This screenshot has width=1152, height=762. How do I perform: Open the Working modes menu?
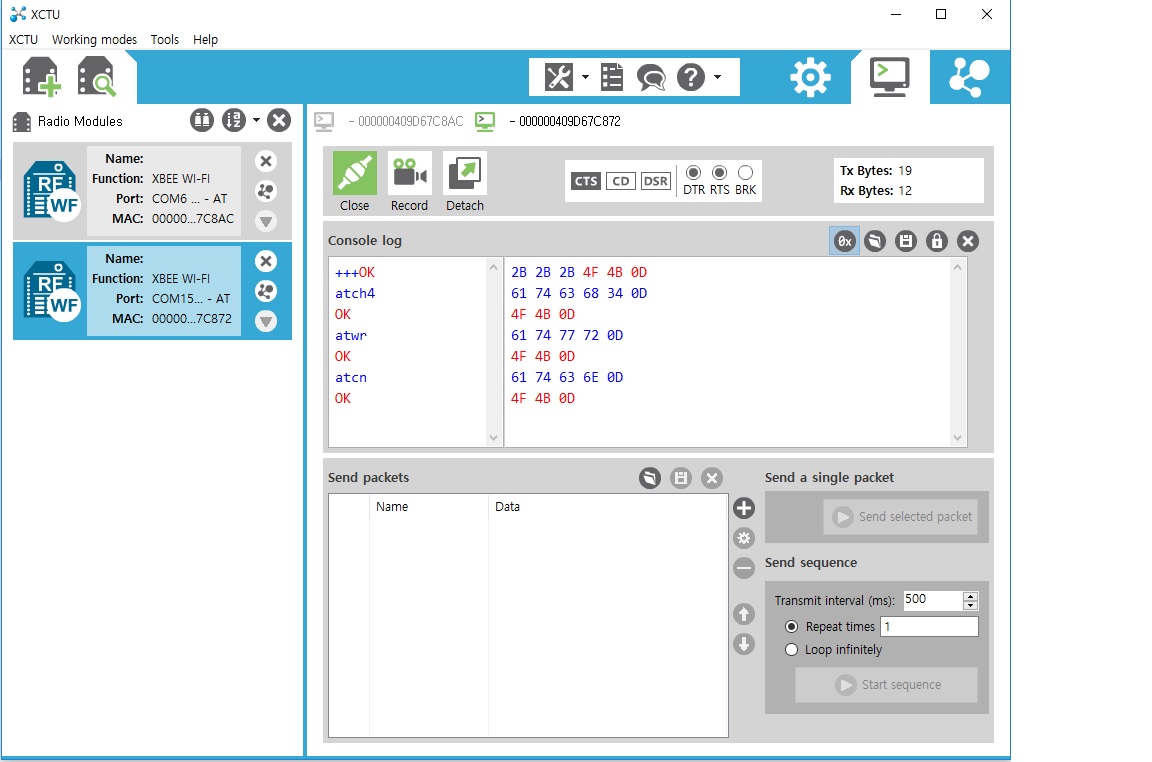click(94, 40)
